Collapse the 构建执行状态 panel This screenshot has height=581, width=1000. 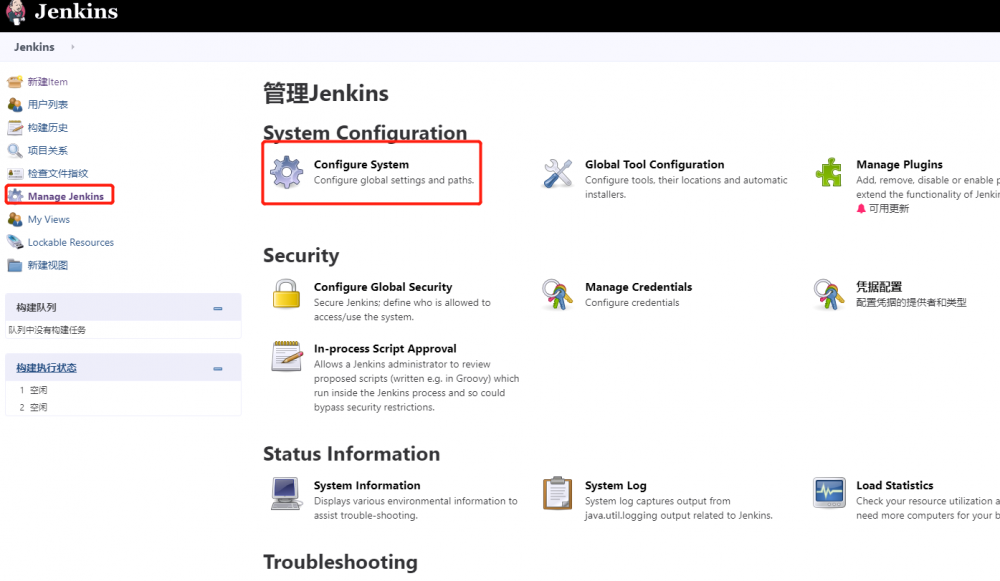[x=218, y=367]
